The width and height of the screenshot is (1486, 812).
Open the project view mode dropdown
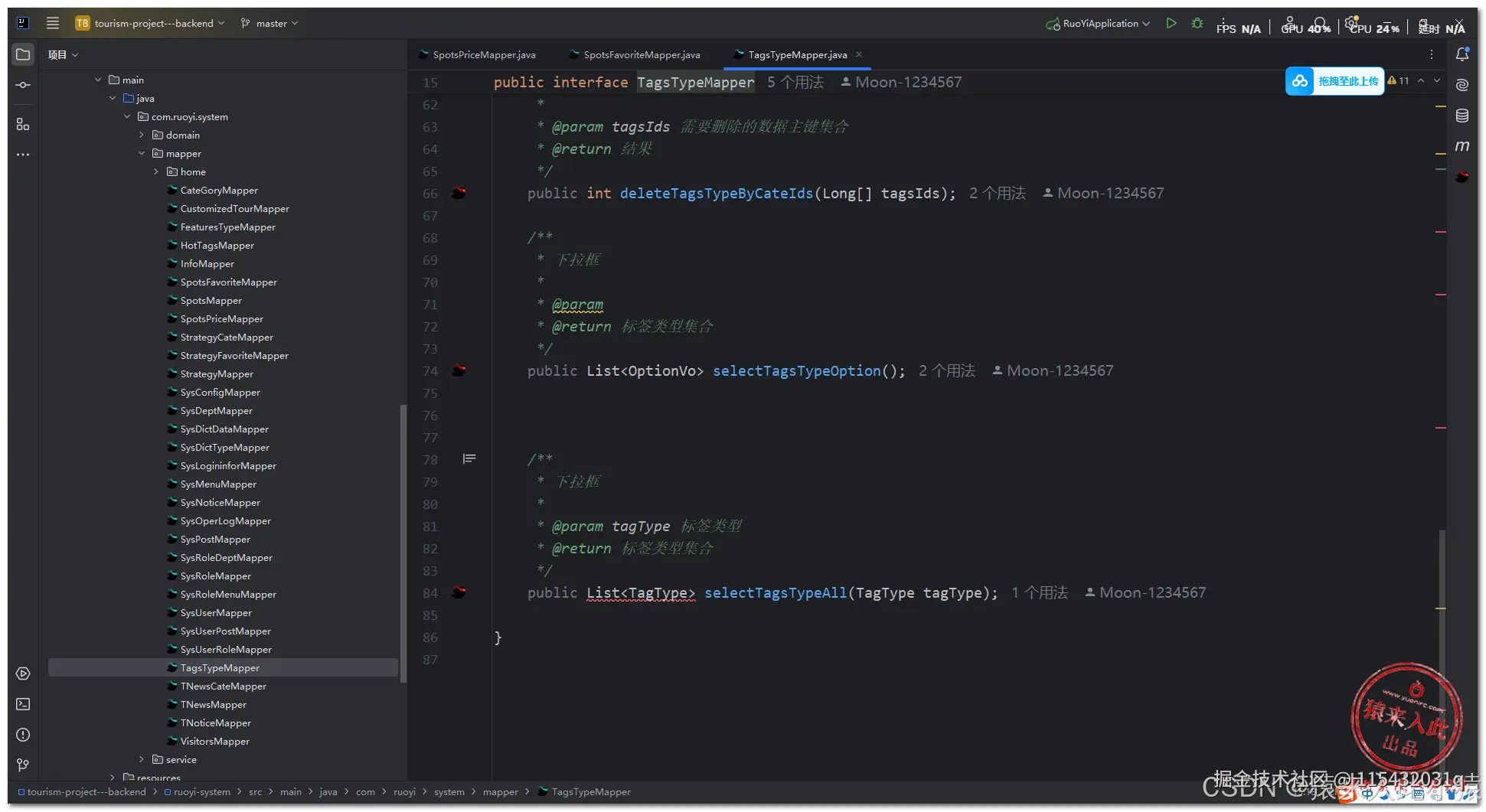63,54
